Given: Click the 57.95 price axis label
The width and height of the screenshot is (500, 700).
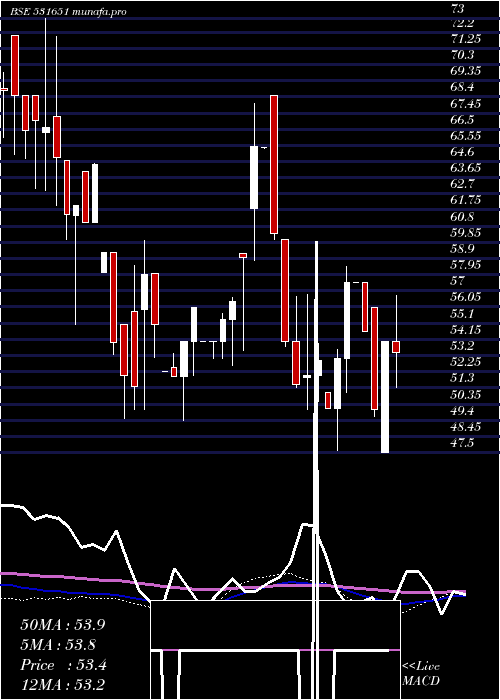Looking at the screenshot, I should (466, 265).
